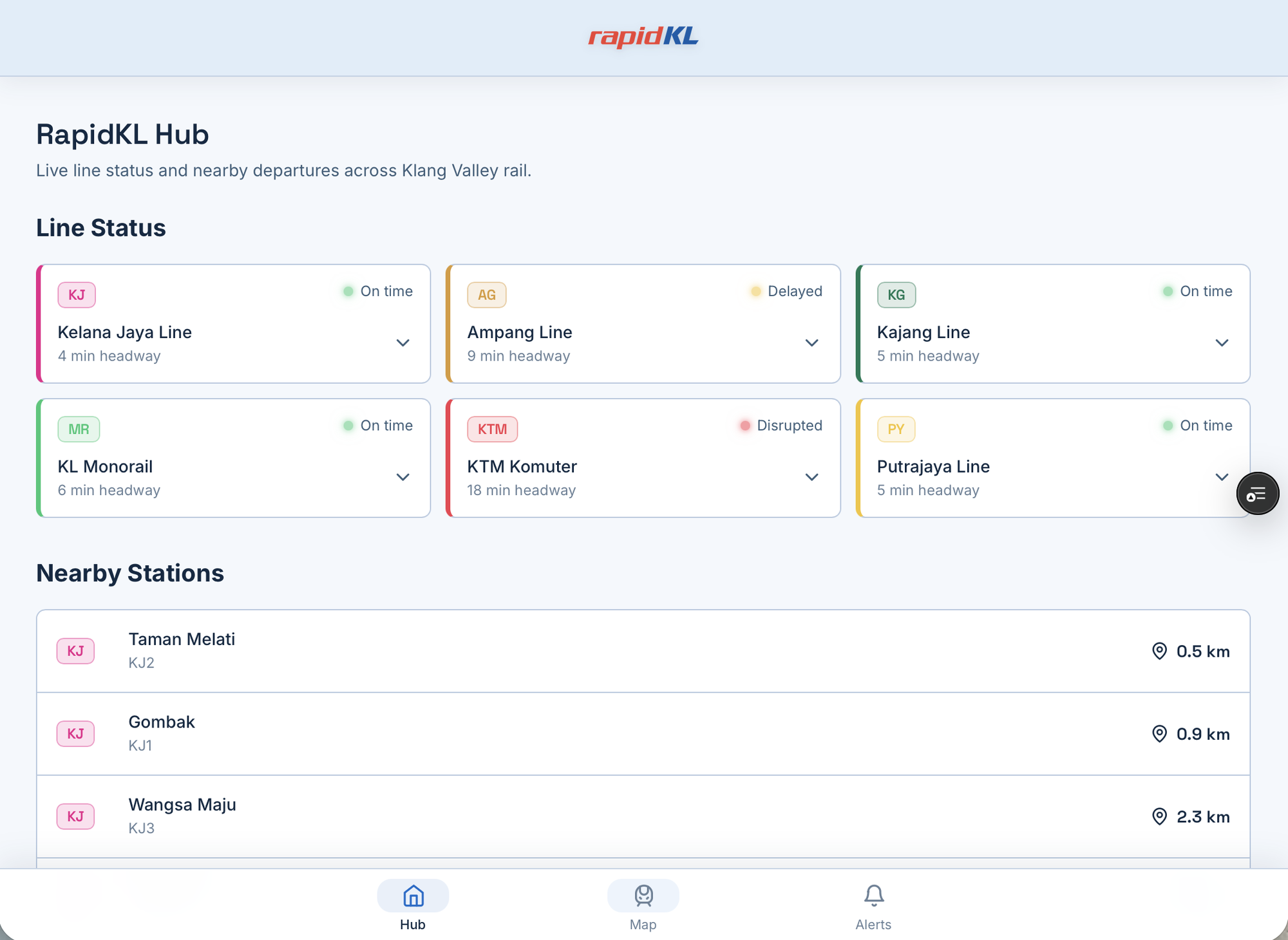Click the 'Delayed' status label
This screenshot has height=940, width=1288.
click(795, 292)
